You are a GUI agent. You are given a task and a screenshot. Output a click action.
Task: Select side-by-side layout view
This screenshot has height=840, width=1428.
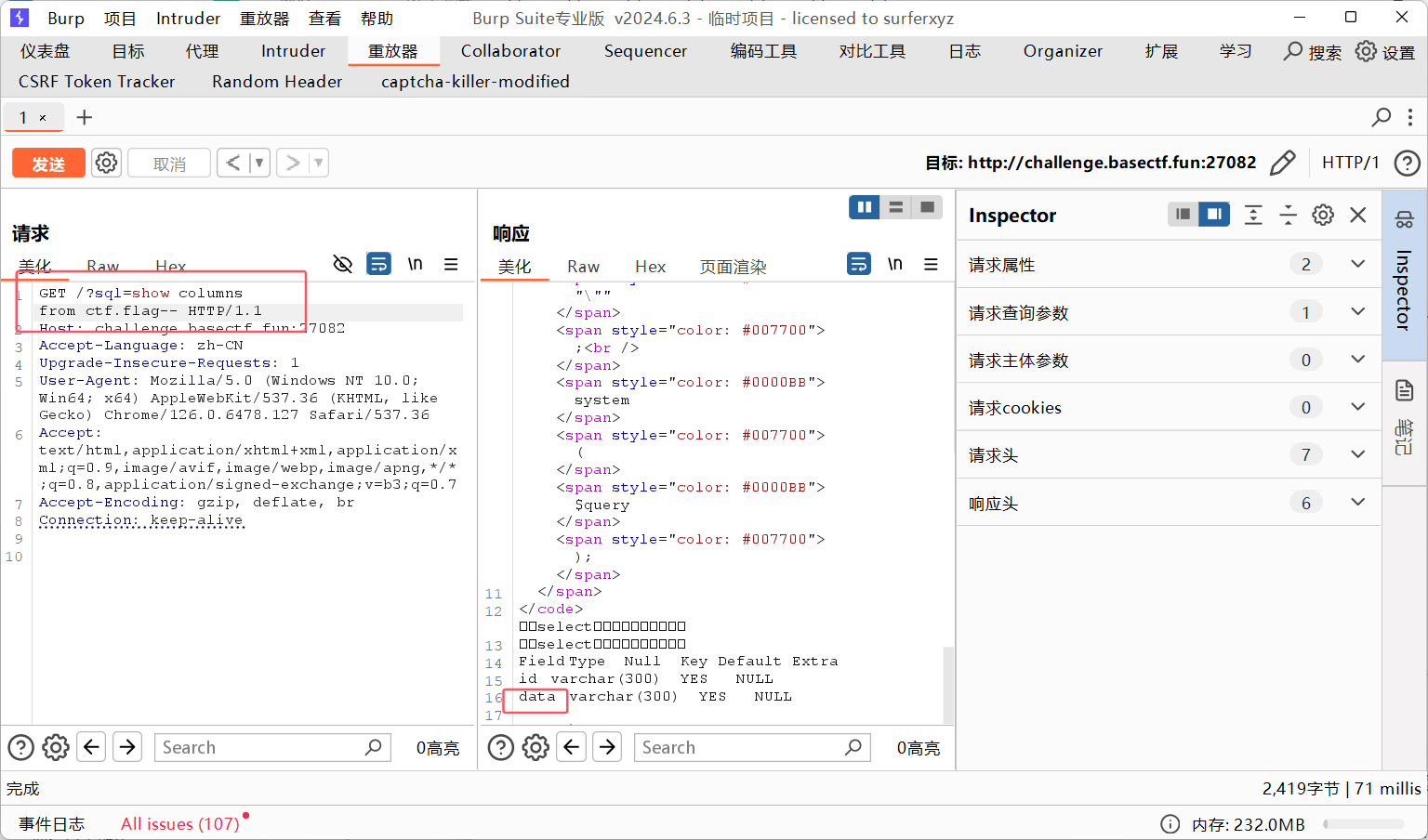[865, 207]
